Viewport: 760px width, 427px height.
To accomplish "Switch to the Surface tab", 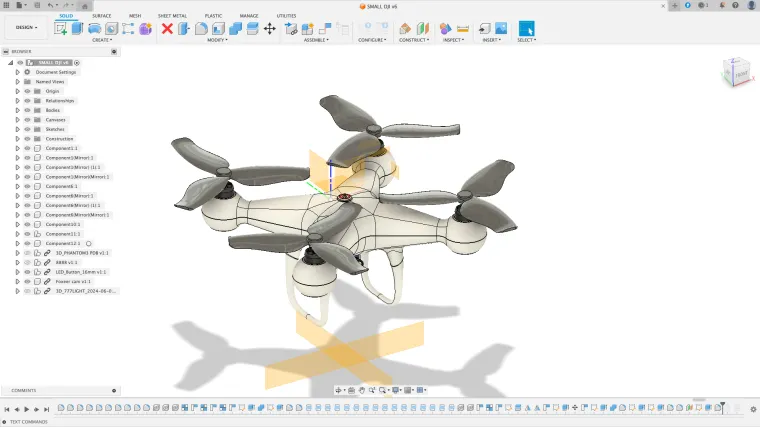I will (101, 16).
